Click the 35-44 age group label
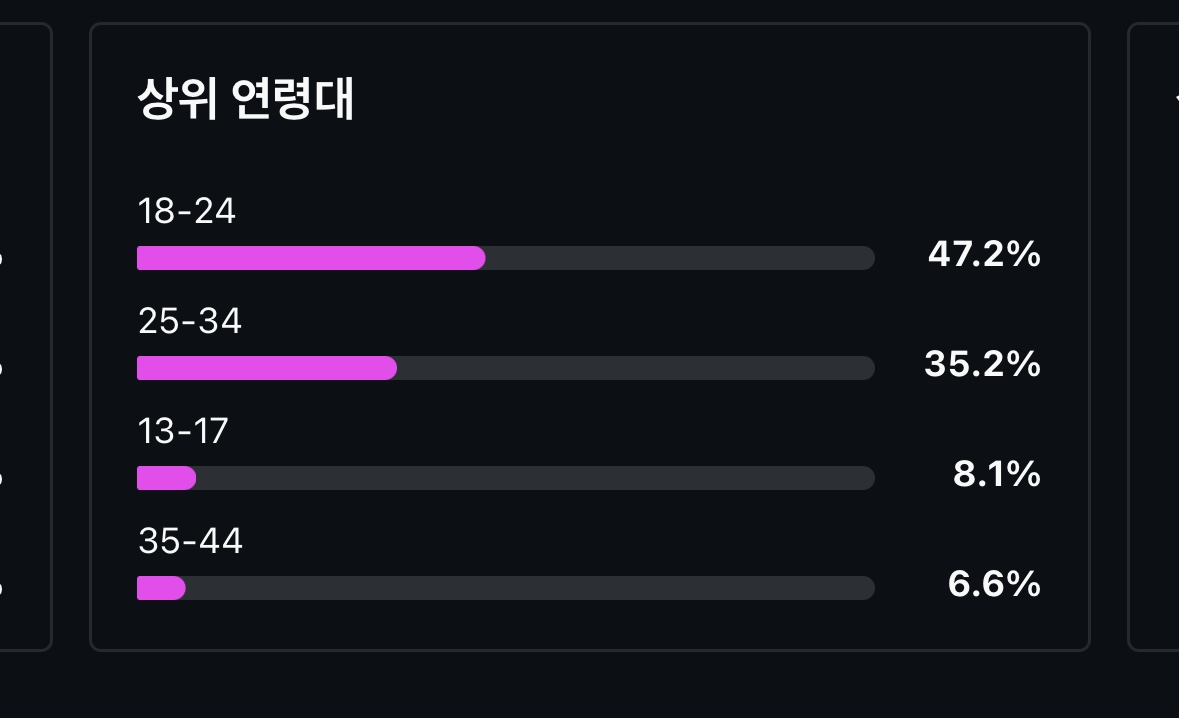Image resolution: width=1179 pixels, height=718 pixels. [x=190, y=541]
